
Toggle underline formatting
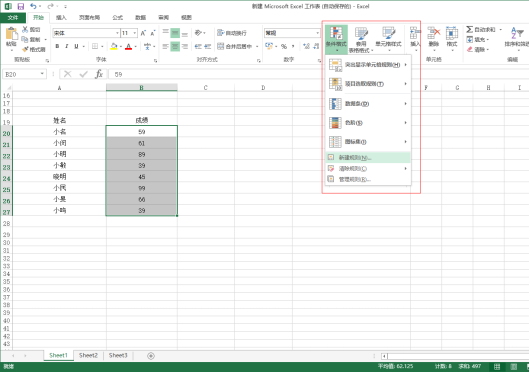[76, 46]
